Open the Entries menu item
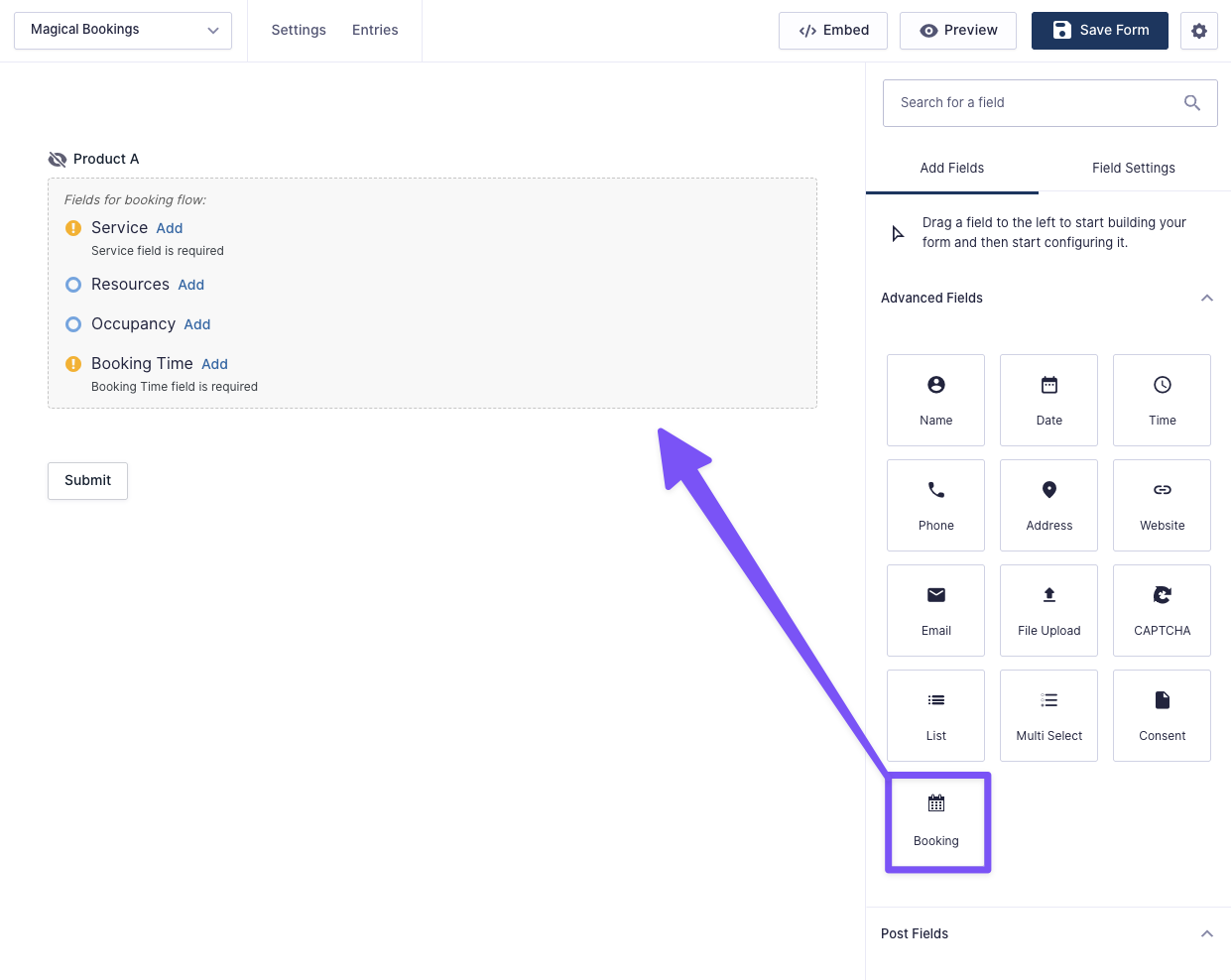Image resolution: width=1231 pixels, height=980 pixels. pos(375,31)
